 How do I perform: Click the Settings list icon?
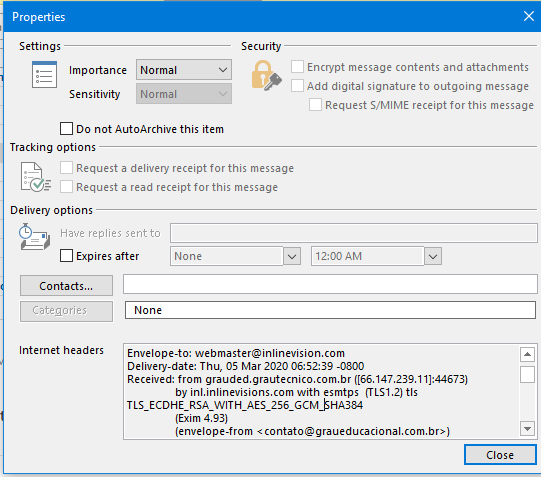click(x=44, y=74)
